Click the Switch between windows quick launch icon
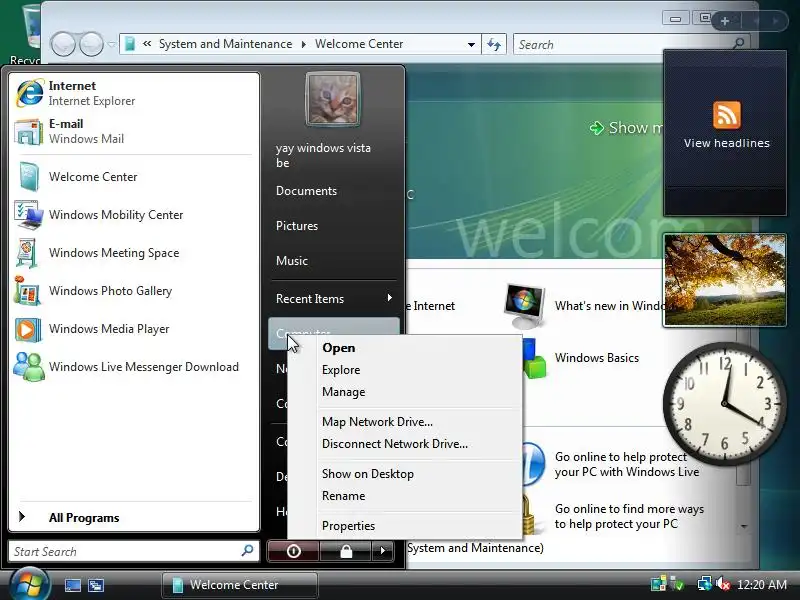This screenshot has height=600, width=800. coord(96,585)
